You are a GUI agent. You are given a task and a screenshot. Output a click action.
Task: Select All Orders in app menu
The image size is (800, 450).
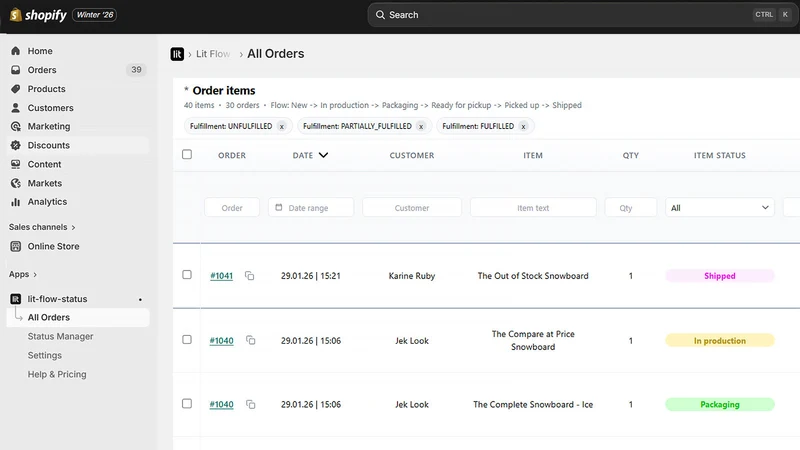(x=78, y=317)
